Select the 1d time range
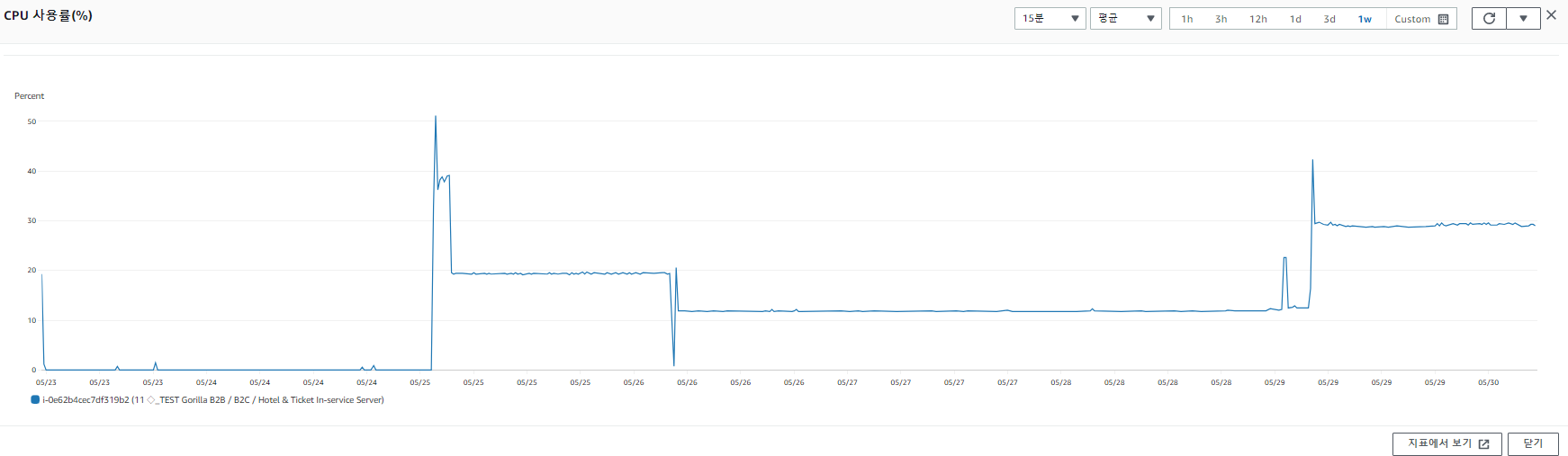 click(x=1295, y=19)
